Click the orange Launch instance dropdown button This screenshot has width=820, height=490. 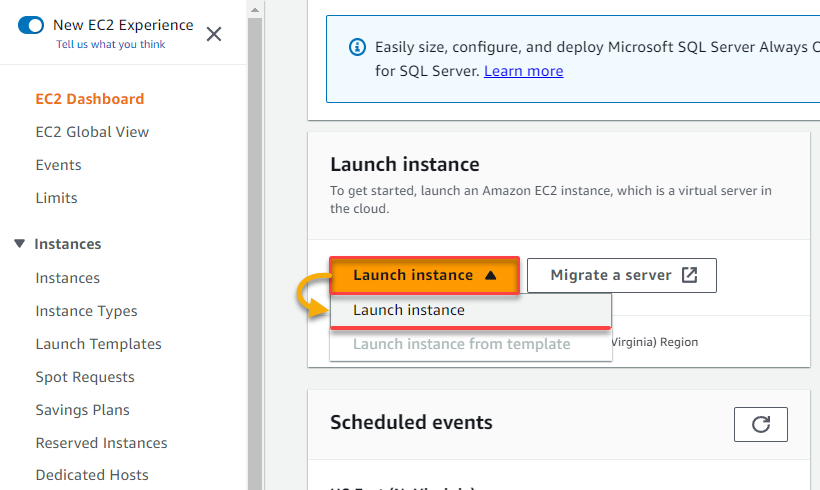[424, 275]
